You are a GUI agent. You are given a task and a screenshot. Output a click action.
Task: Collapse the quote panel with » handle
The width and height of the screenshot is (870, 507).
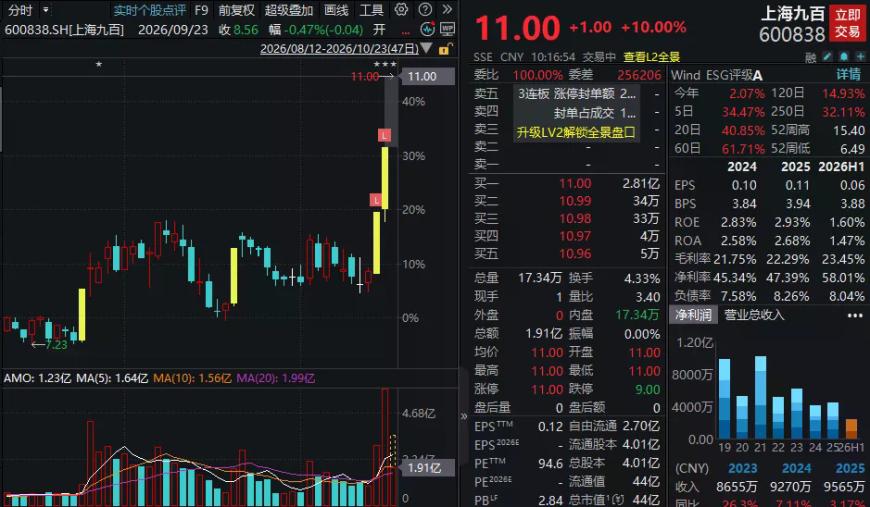[464, 415]
